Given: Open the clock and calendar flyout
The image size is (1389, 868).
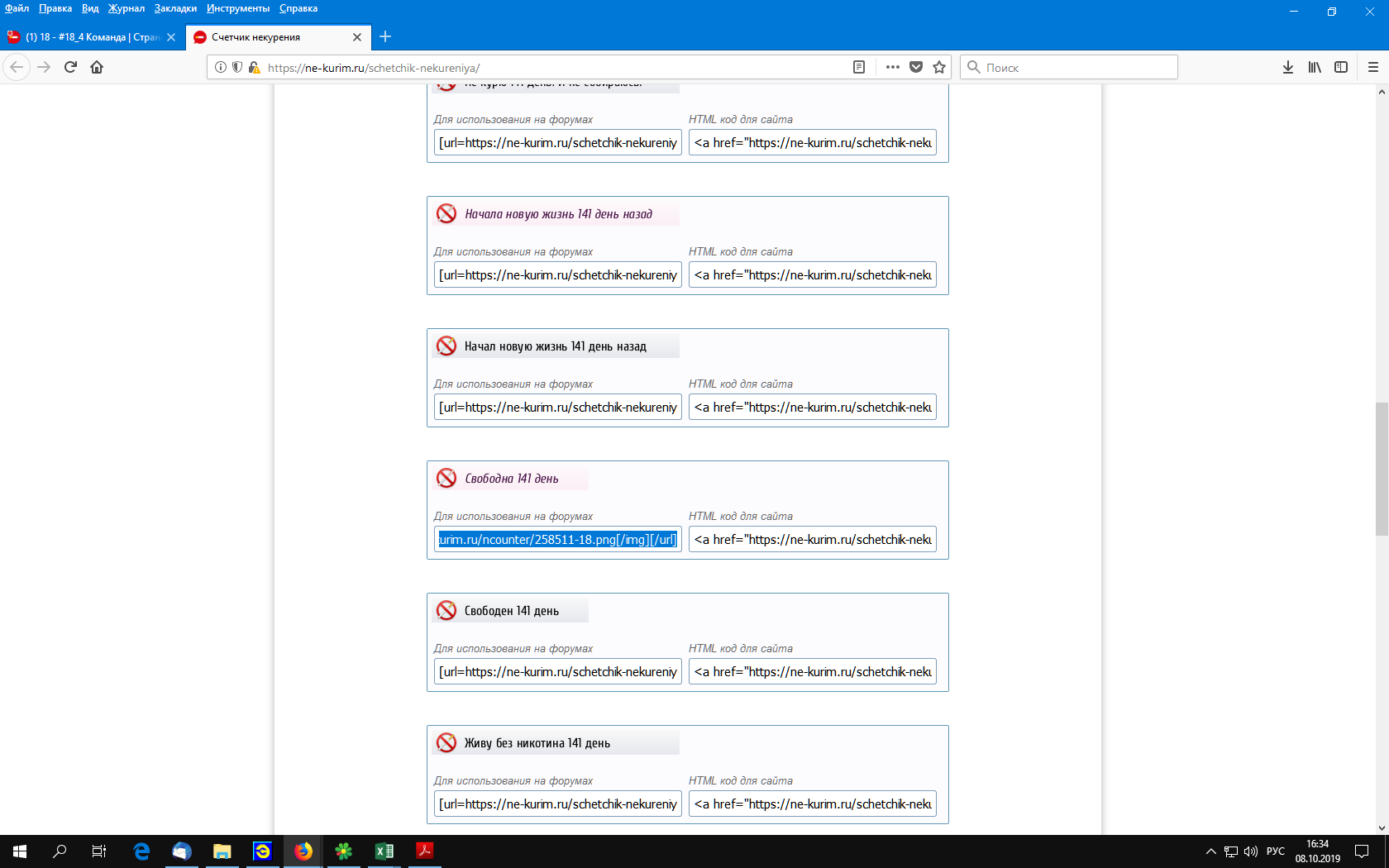Looking at the screenshot, I should (1318, 851).
